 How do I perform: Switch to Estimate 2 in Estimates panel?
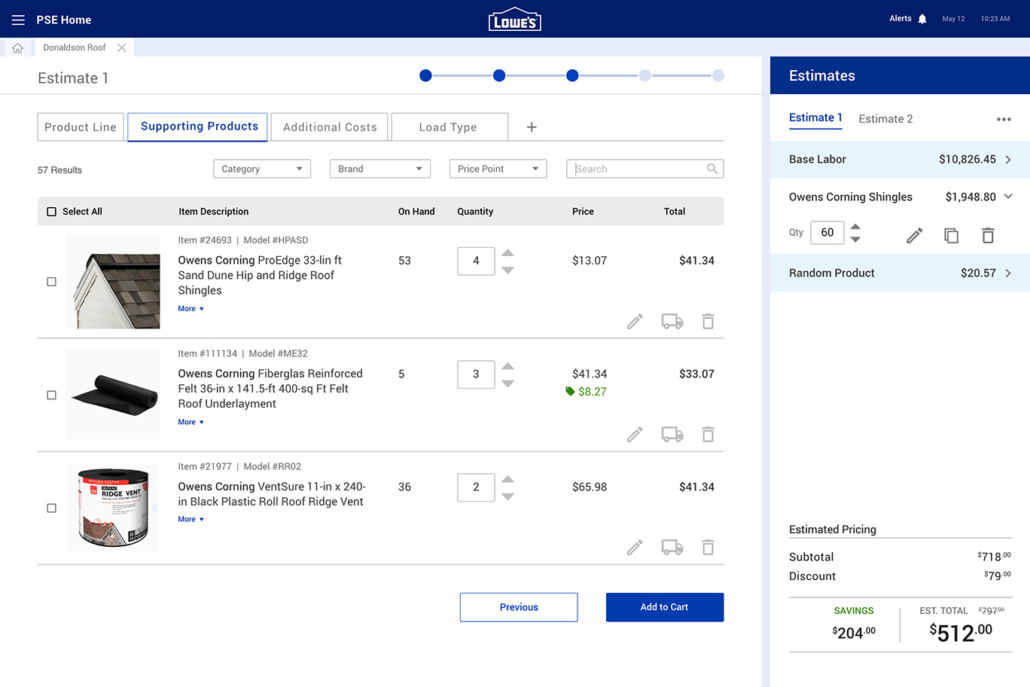click(x=885, y=119)
